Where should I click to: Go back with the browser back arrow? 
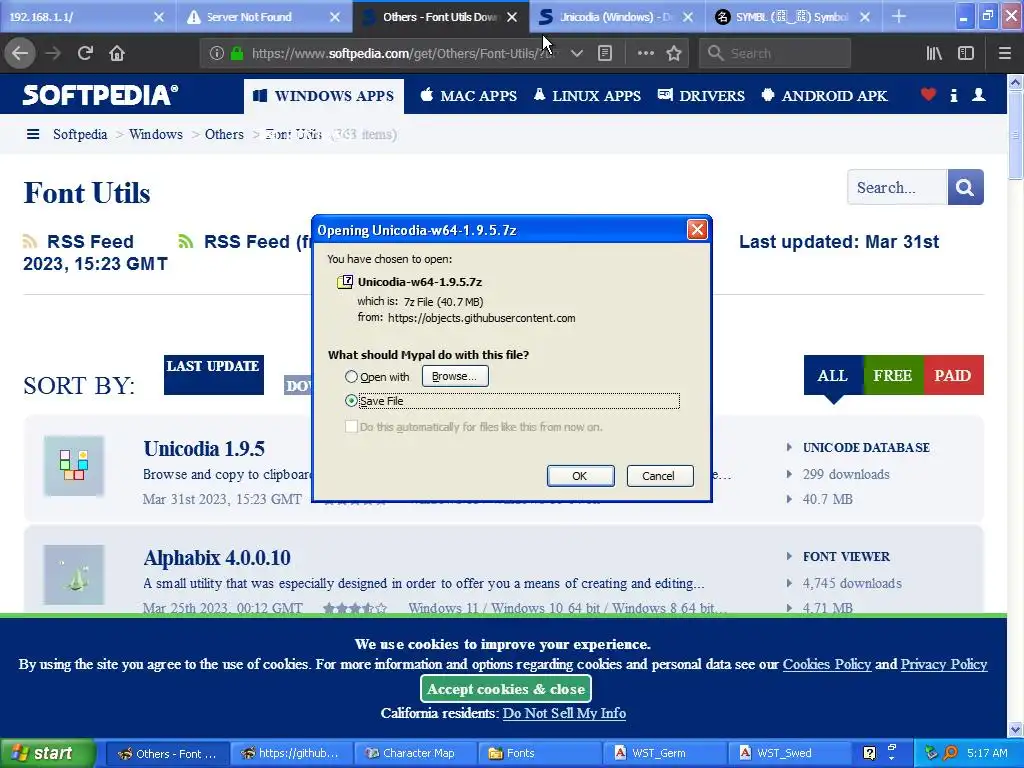20,54
